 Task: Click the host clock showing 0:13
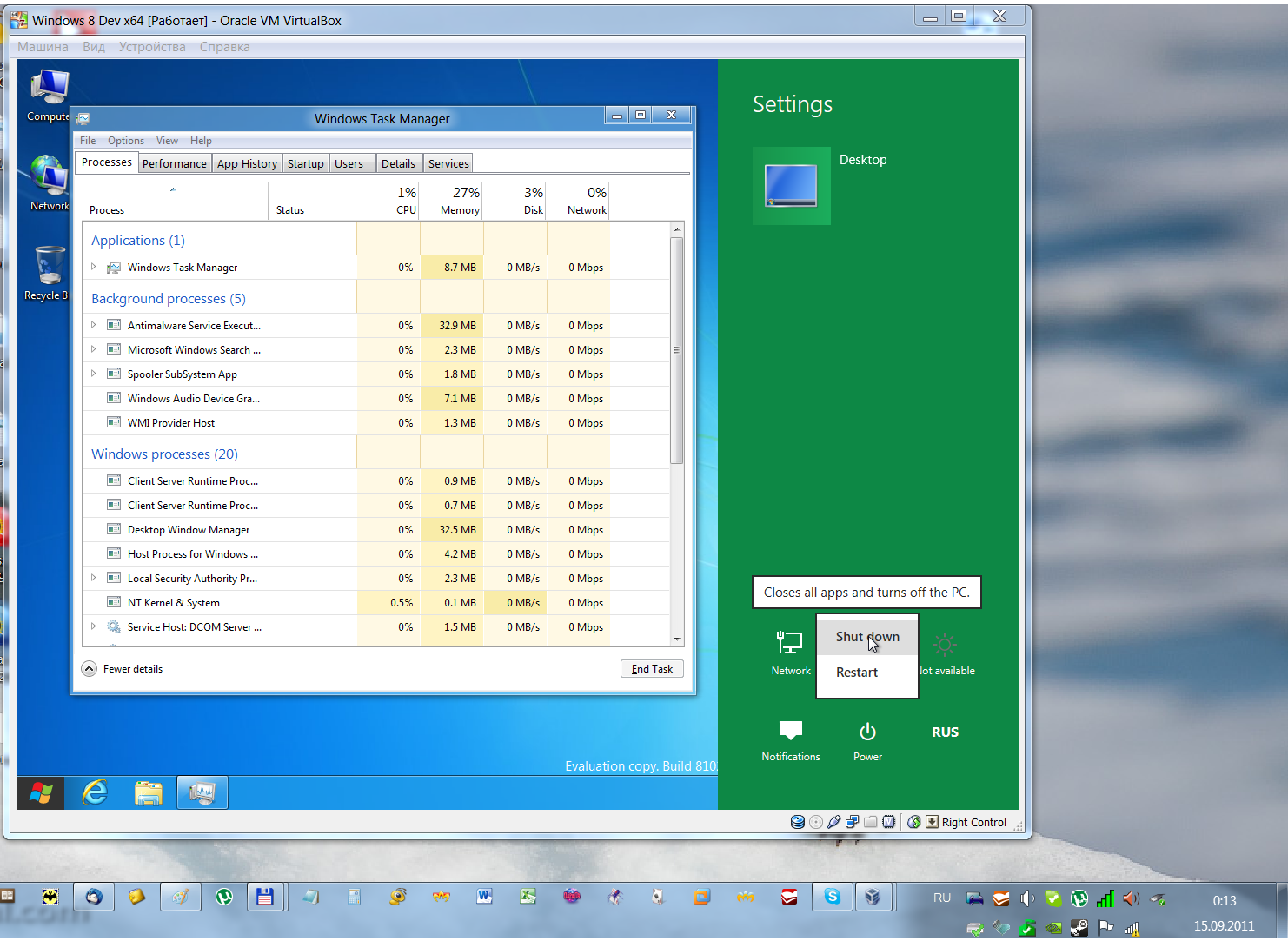[1224, 901]
